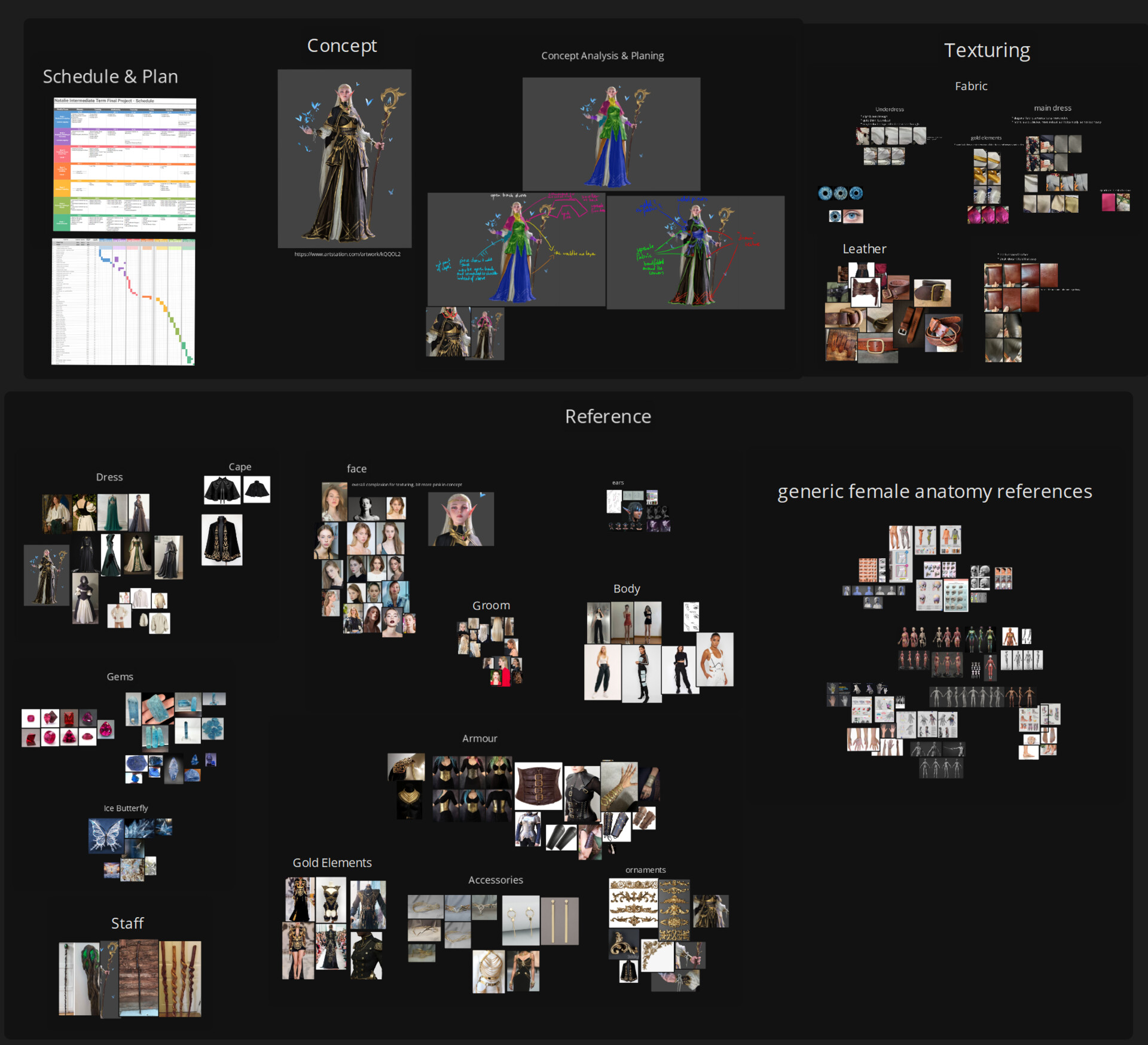Click the ice butterfly wing reference image

106,835
